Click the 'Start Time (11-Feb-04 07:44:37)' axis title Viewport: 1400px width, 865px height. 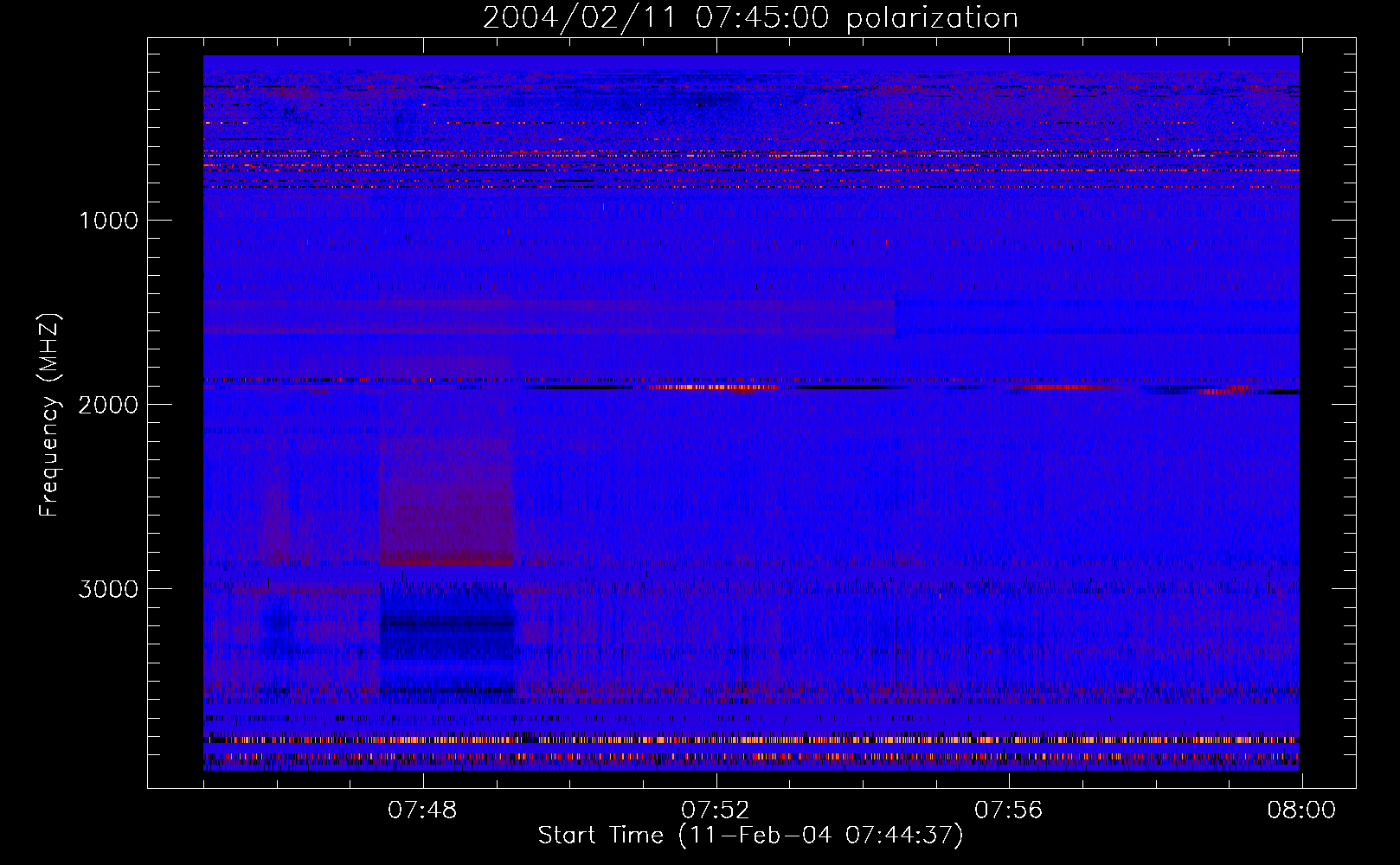(750, 836)
